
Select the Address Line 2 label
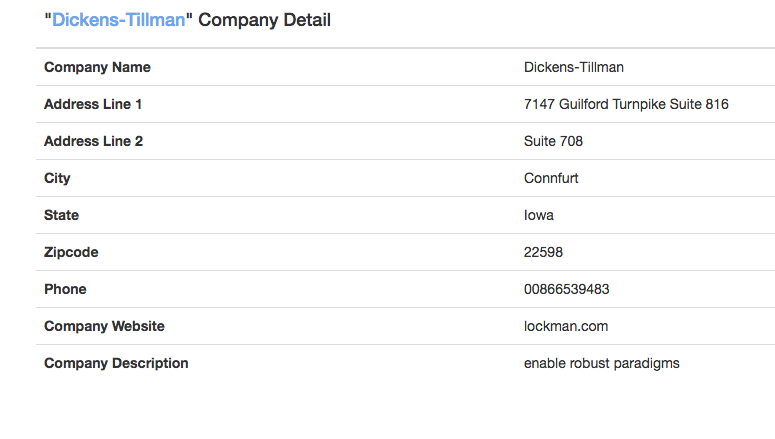tap(93, 141)
